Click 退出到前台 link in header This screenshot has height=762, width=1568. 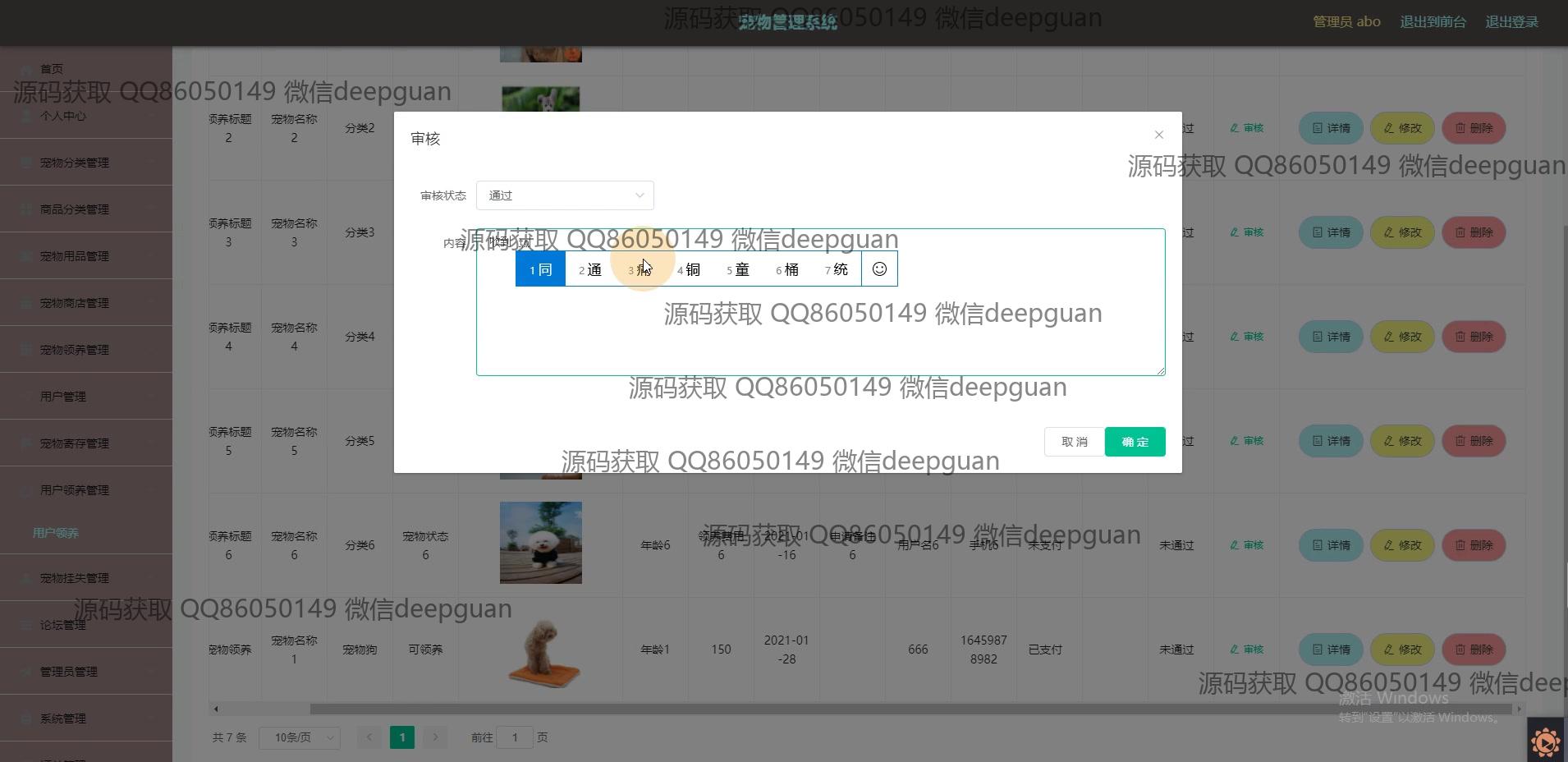pos(1433,22)
